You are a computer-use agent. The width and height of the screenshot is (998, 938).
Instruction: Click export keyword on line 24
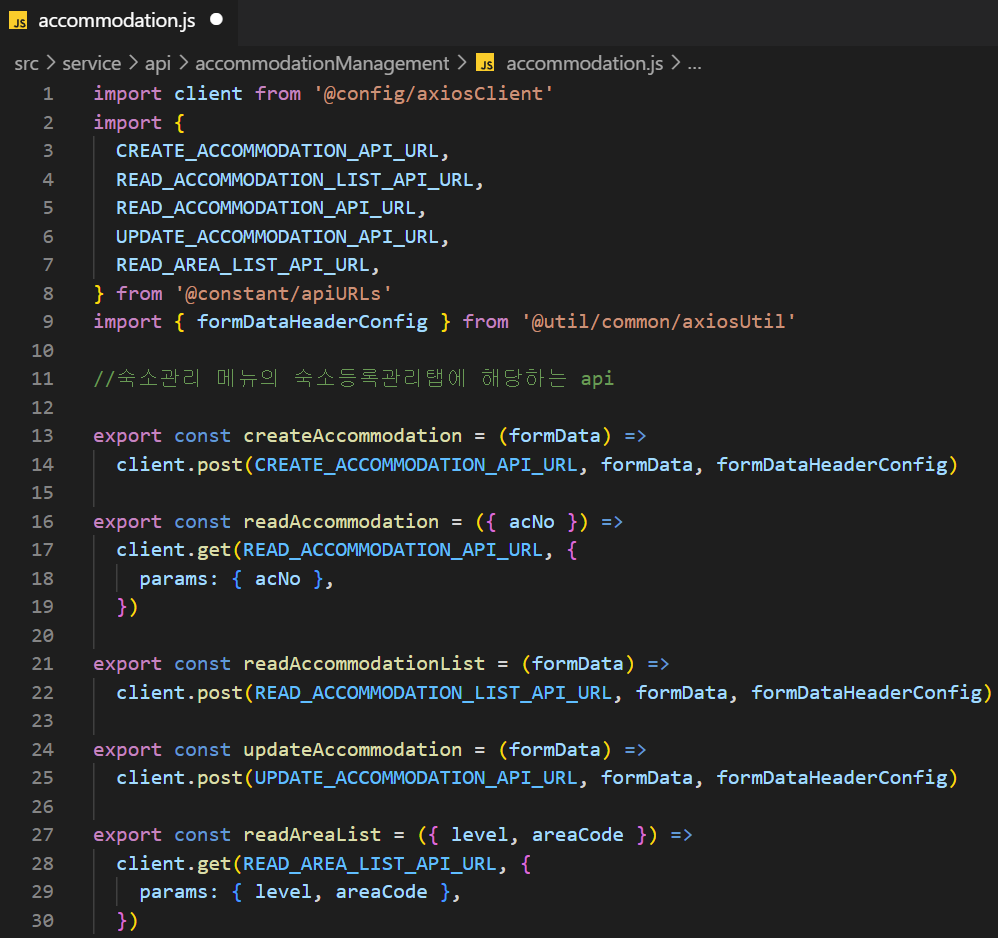pyautogui.click(x=127, y=750)
